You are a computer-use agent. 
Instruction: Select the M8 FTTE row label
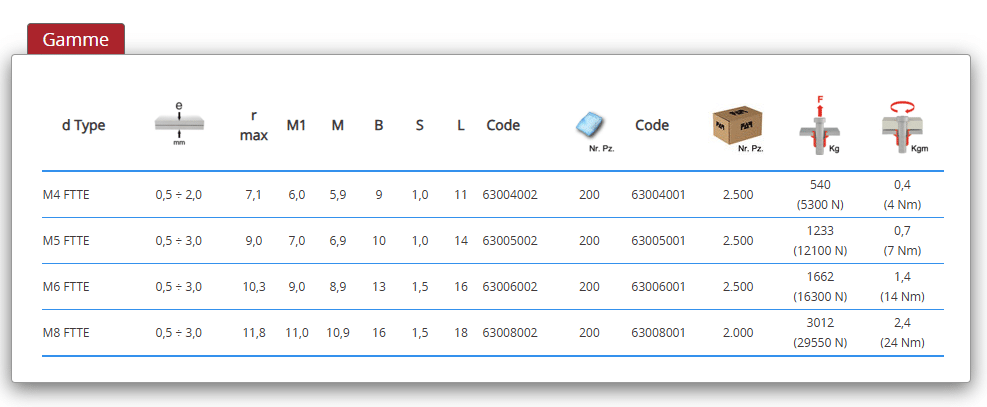click(x=66, y=333)
